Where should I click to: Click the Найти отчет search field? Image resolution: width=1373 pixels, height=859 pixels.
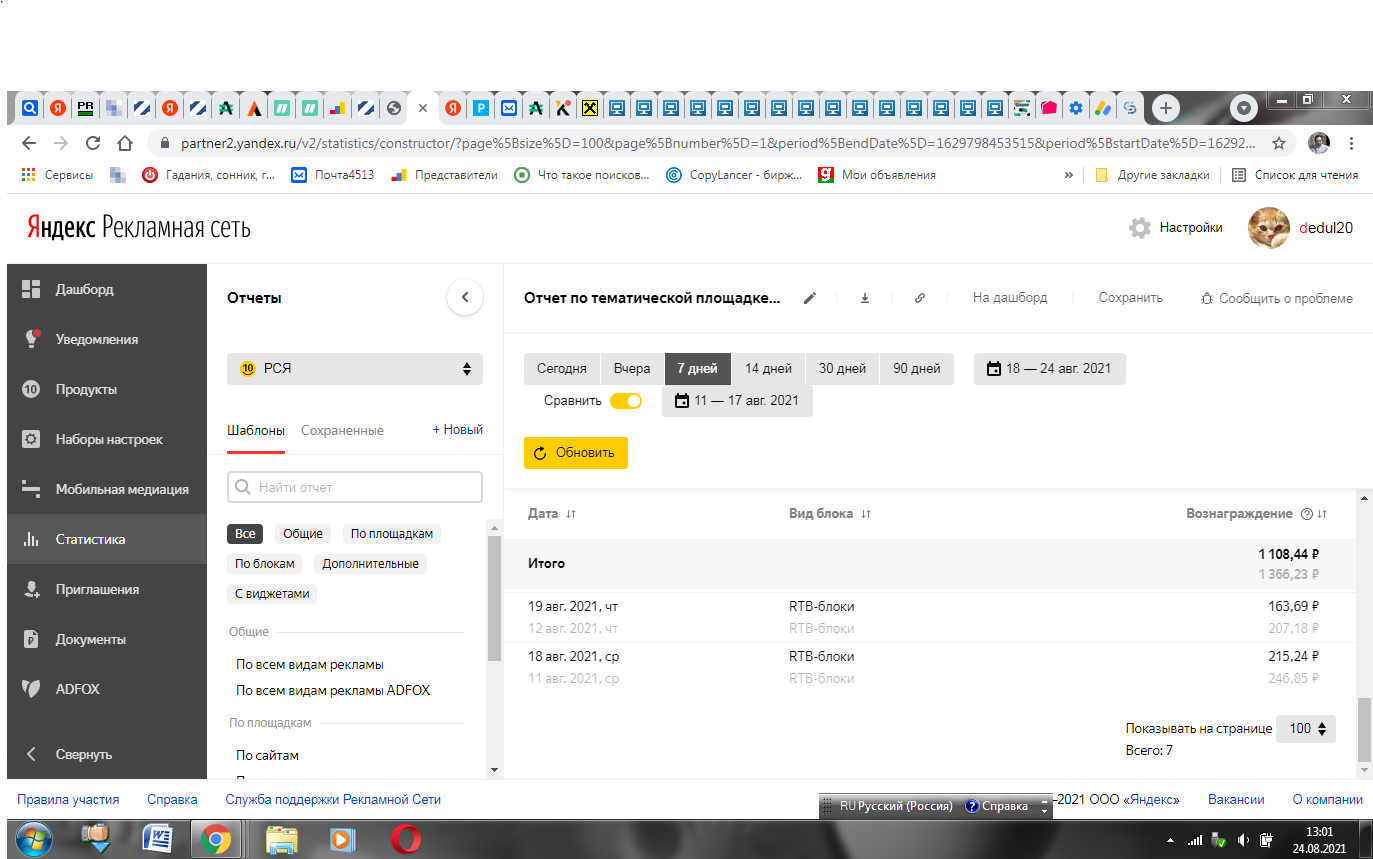355,487
